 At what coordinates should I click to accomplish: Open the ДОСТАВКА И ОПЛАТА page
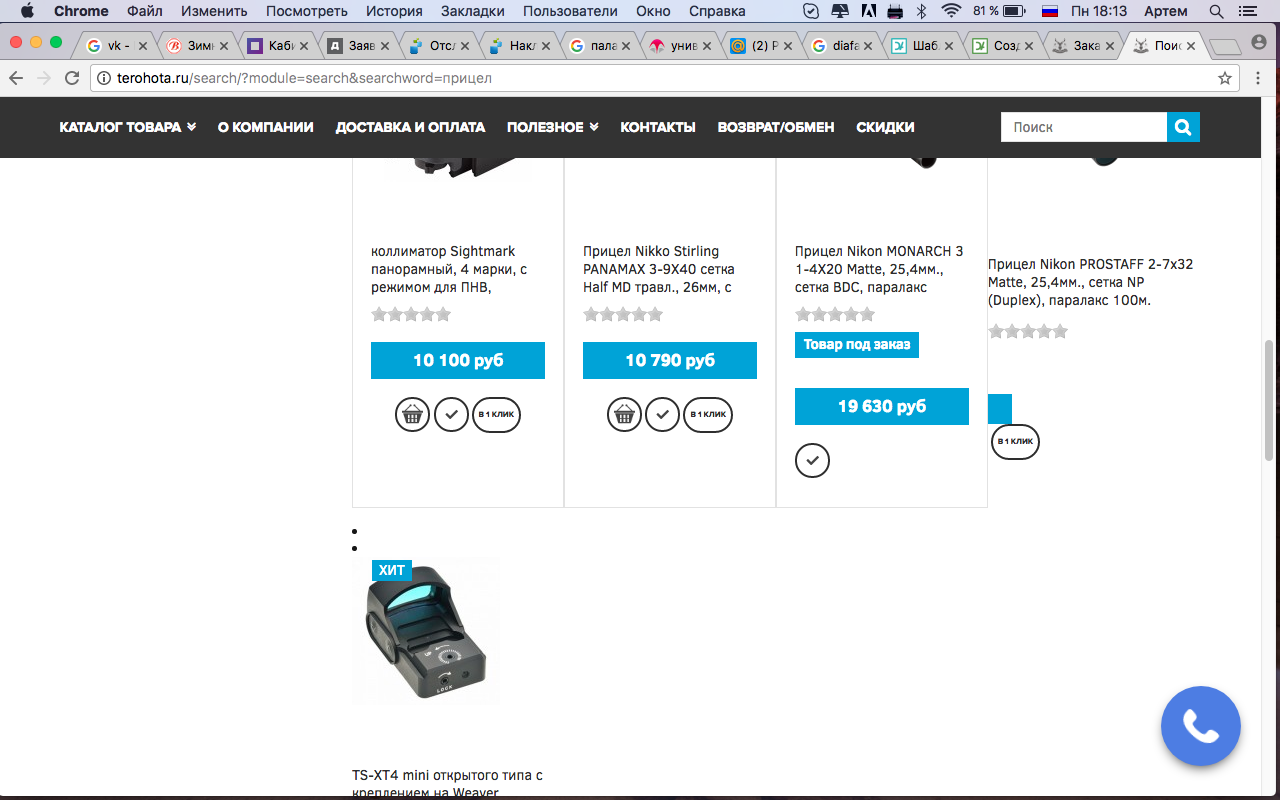click(x=410, y=127)
